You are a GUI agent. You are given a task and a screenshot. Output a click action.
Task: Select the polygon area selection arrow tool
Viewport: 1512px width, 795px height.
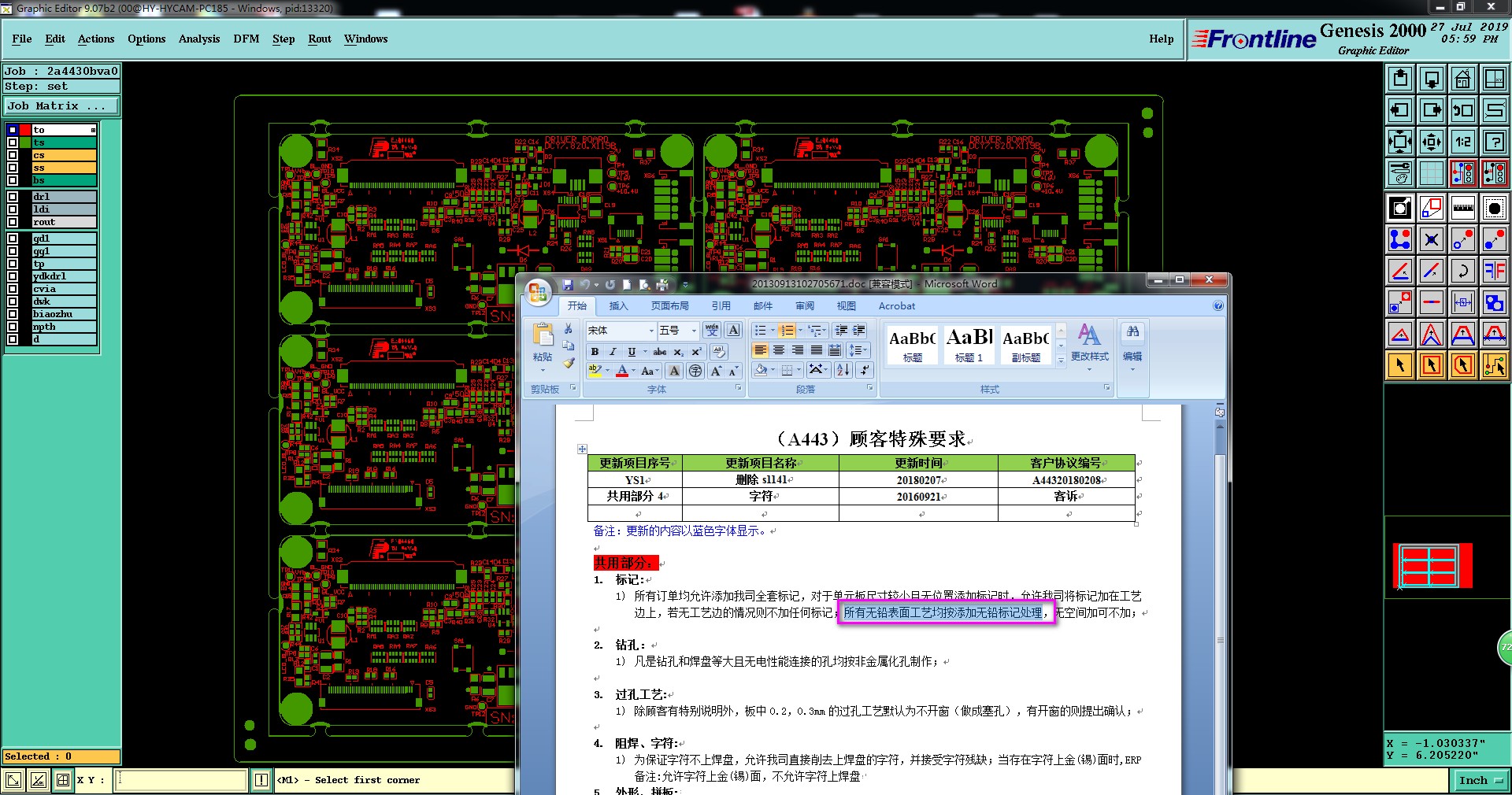pos(1462,365)
